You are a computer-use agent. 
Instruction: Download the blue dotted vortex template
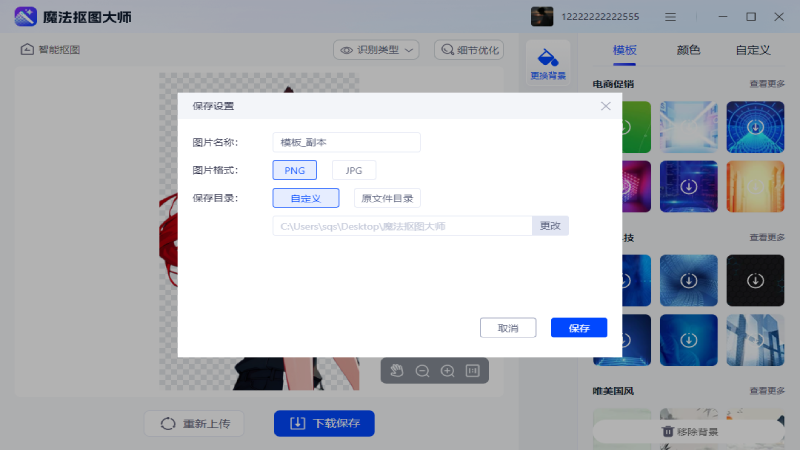[688, 281]
